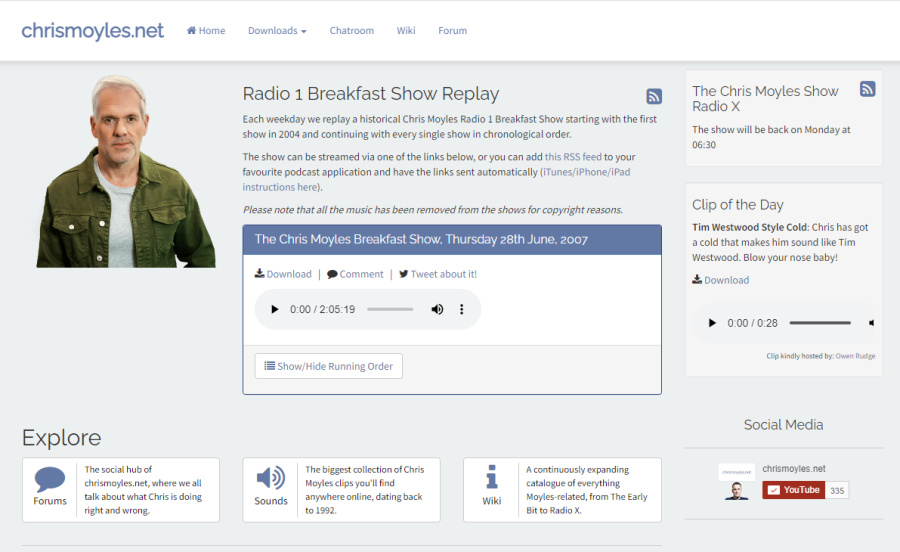This screenshot has height=552, width=900.
Task: Expand the Downloads menu
Action: (x=277, y=31)
